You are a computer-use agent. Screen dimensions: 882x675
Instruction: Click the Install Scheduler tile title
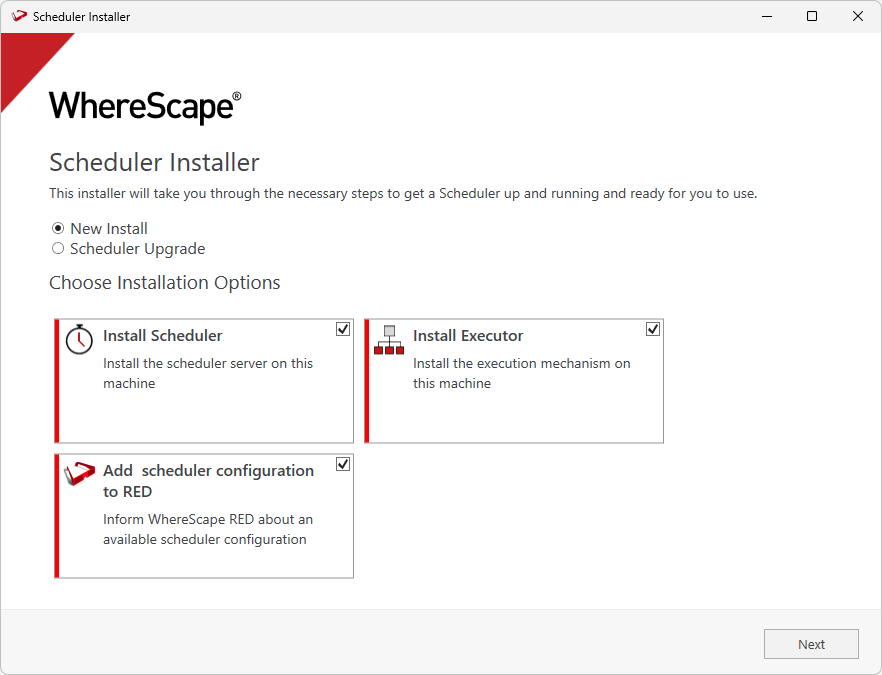[163, 336]
